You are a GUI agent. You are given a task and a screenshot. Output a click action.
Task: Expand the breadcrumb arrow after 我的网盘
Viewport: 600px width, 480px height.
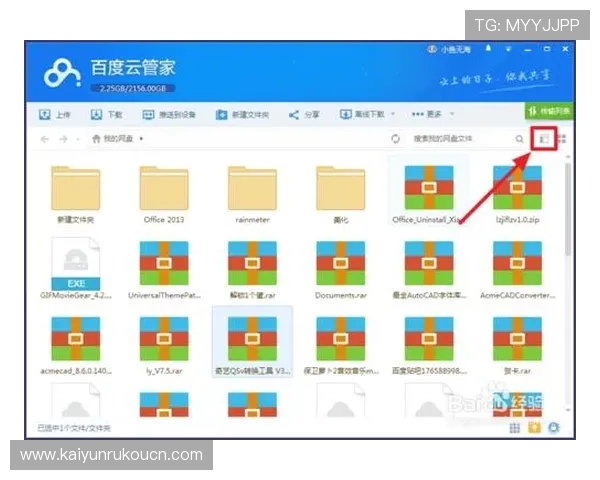(141, 139)
